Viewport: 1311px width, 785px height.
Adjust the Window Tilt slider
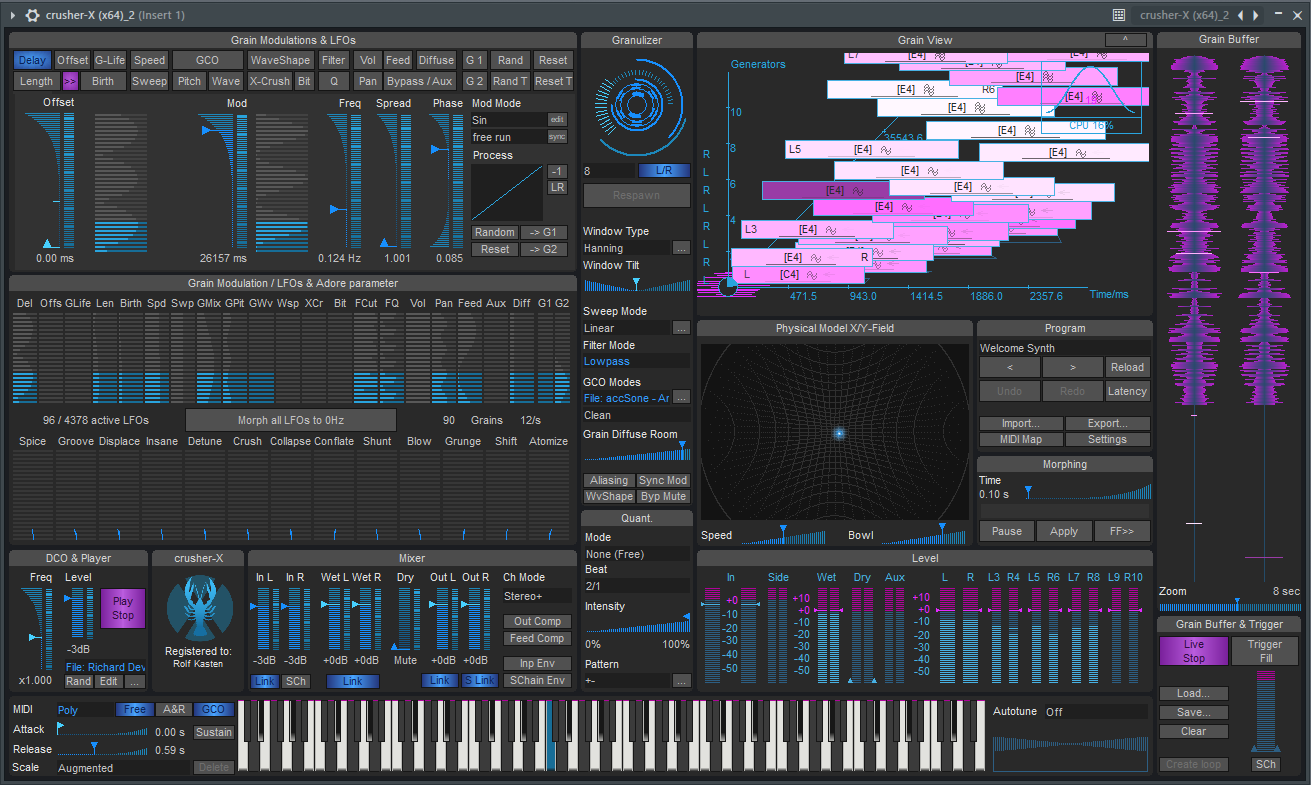636,285
